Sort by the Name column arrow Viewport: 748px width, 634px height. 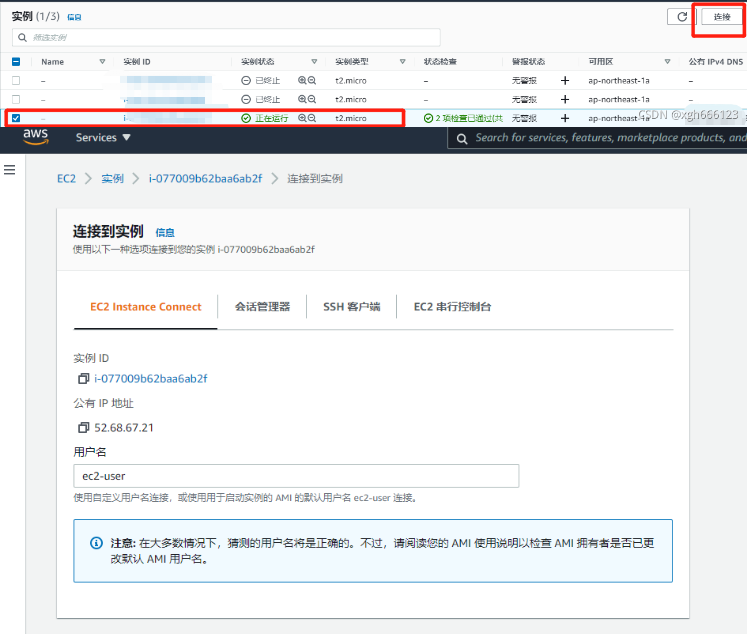[x=102, y=62]
